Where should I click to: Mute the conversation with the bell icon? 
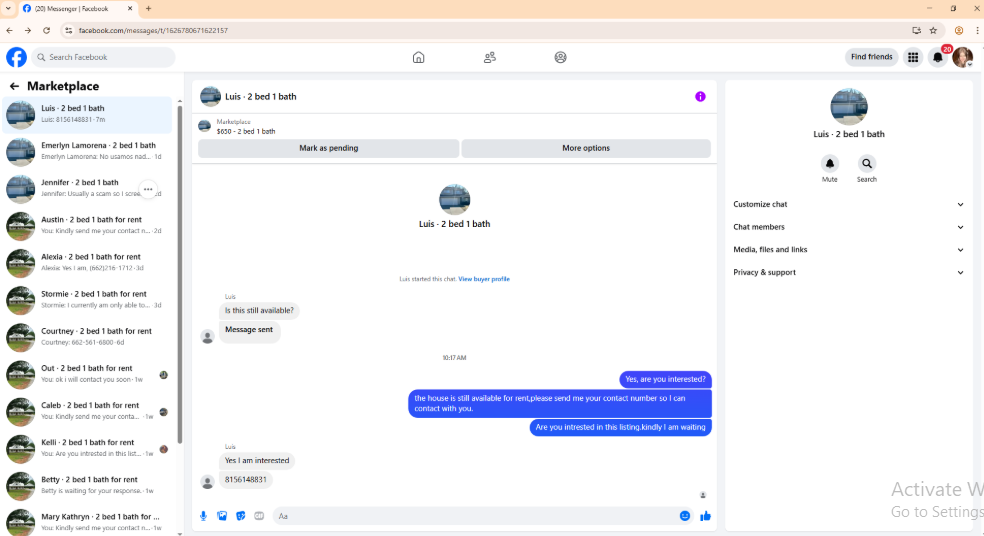[x=830, y=164]
